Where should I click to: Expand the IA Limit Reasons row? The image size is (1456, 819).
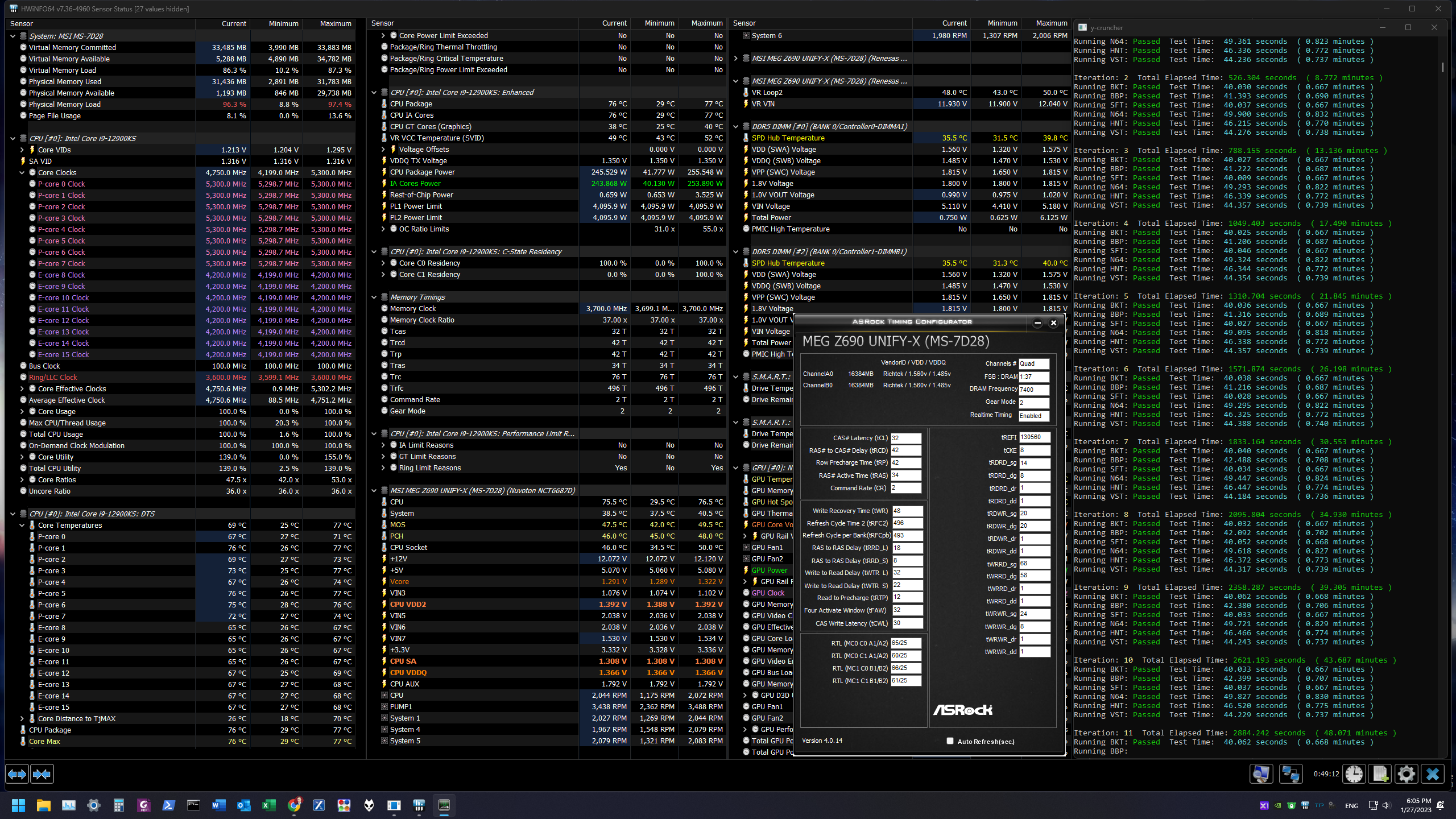tap(383, 445)
